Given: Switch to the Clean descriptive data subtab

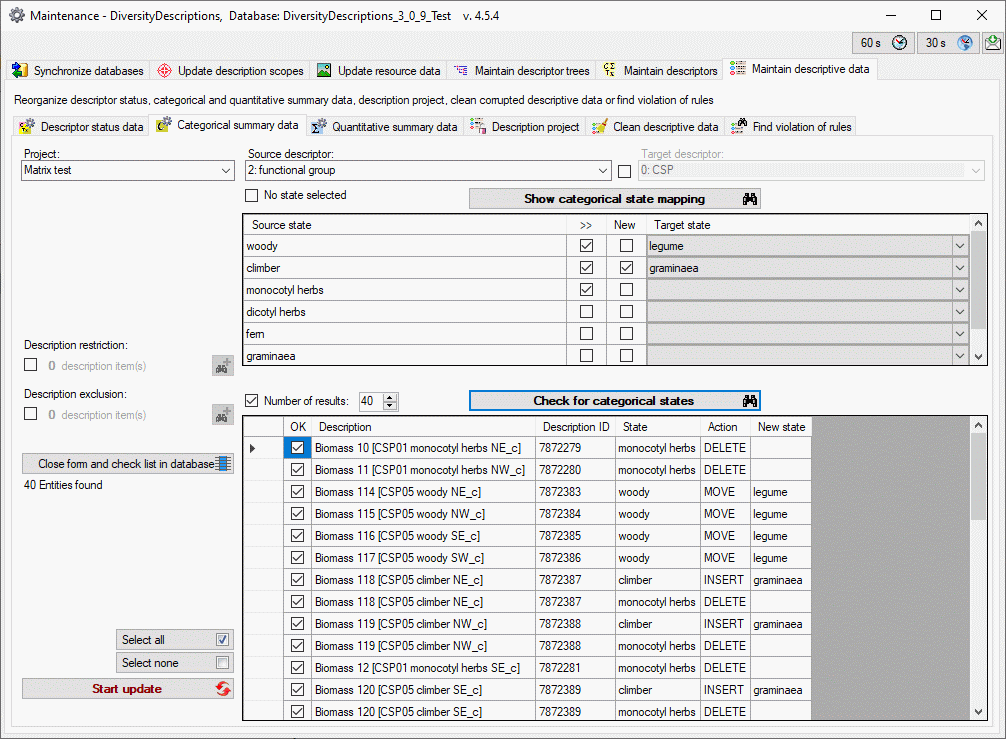Looking at the screenshot, I should click(656, 126).
